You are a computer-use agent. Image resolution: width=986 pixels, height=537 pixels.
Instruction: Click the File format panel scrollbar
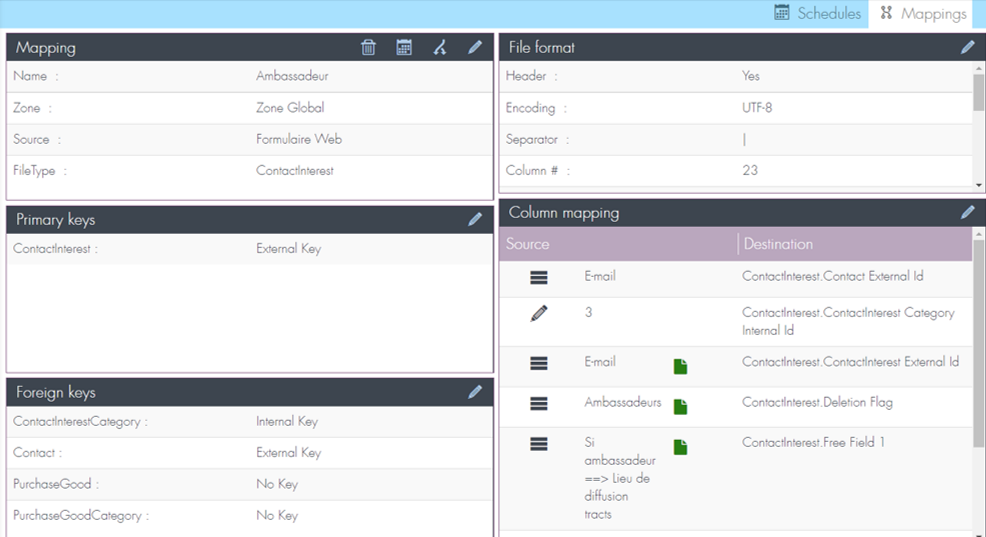pyautogui.click(x=978, y=93)
